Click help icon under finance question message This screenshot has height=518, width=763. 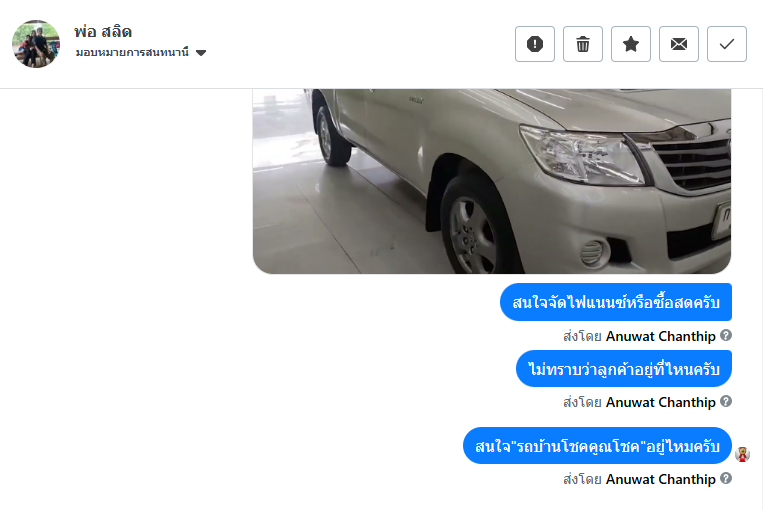coord(726,335)
